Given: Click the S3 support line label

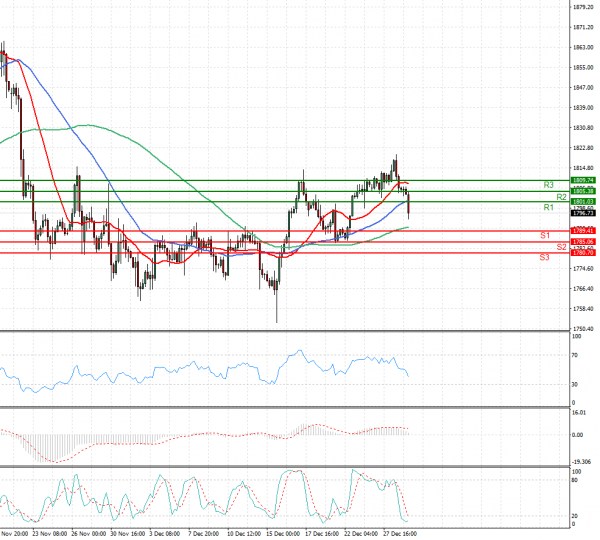Looking at the screenshot, I should pos(545,257).
